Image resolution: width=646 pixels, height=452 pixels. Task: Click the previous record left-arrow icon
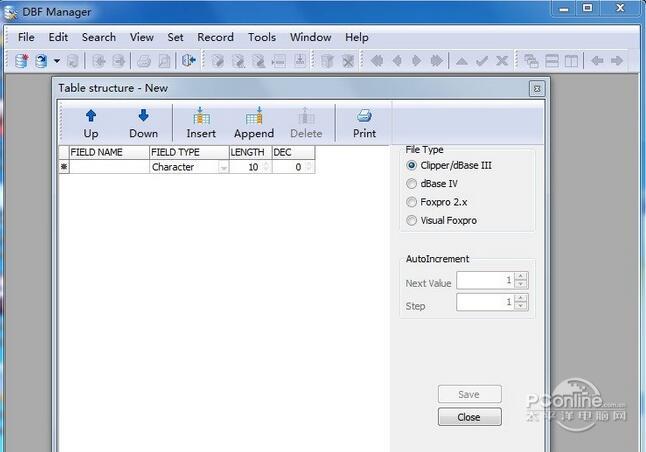coord(397,61)
